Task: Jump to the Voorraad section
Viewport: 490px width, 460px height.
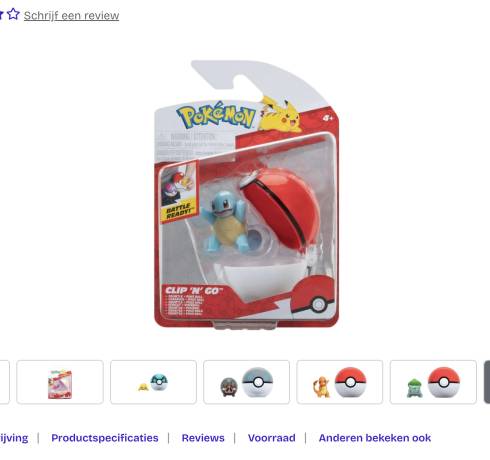Action: point(272,438)
